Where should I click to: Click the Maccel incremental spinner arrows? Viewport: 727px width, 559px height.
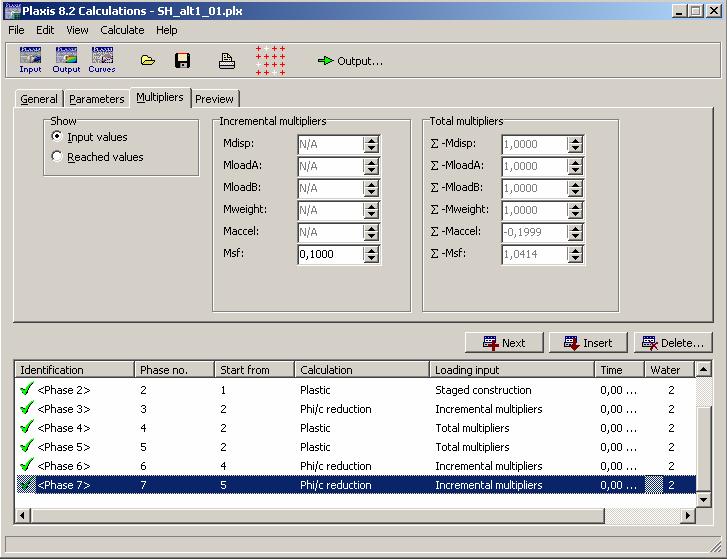tap(371, 232)
